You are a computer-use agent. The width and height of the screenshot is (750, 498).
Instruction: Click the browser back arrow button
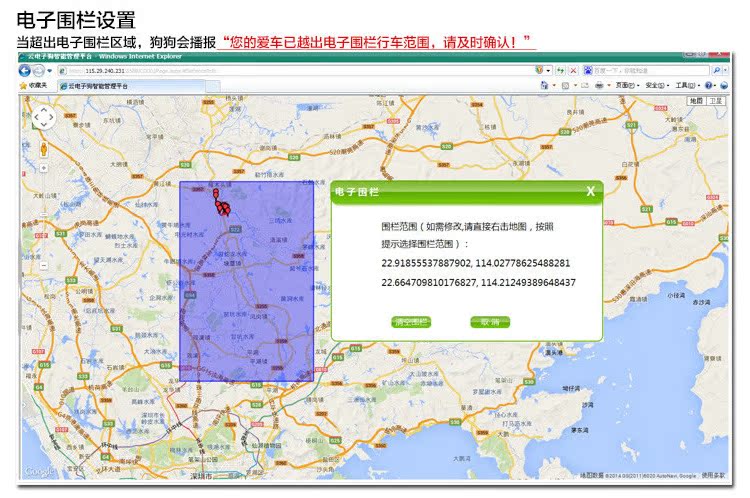coord(25,71)
